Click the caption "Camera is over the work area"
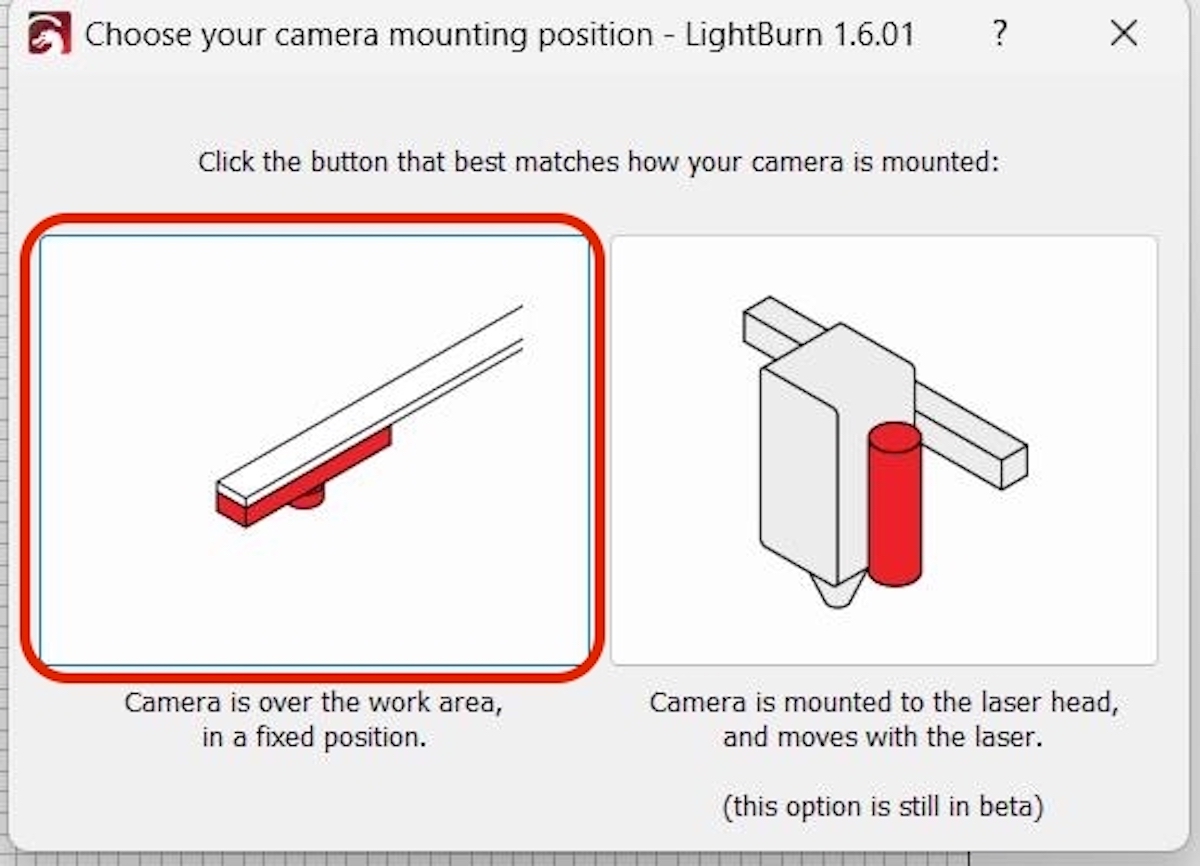 (313, 703)
